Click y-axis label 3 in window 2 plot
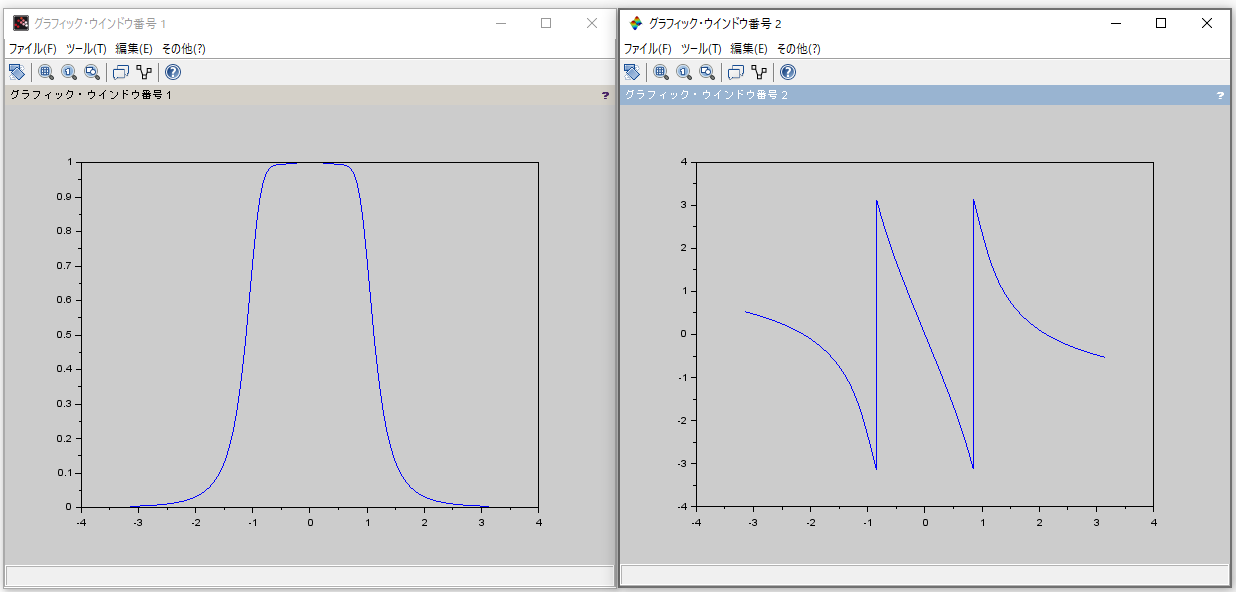 tap(683, 205)
